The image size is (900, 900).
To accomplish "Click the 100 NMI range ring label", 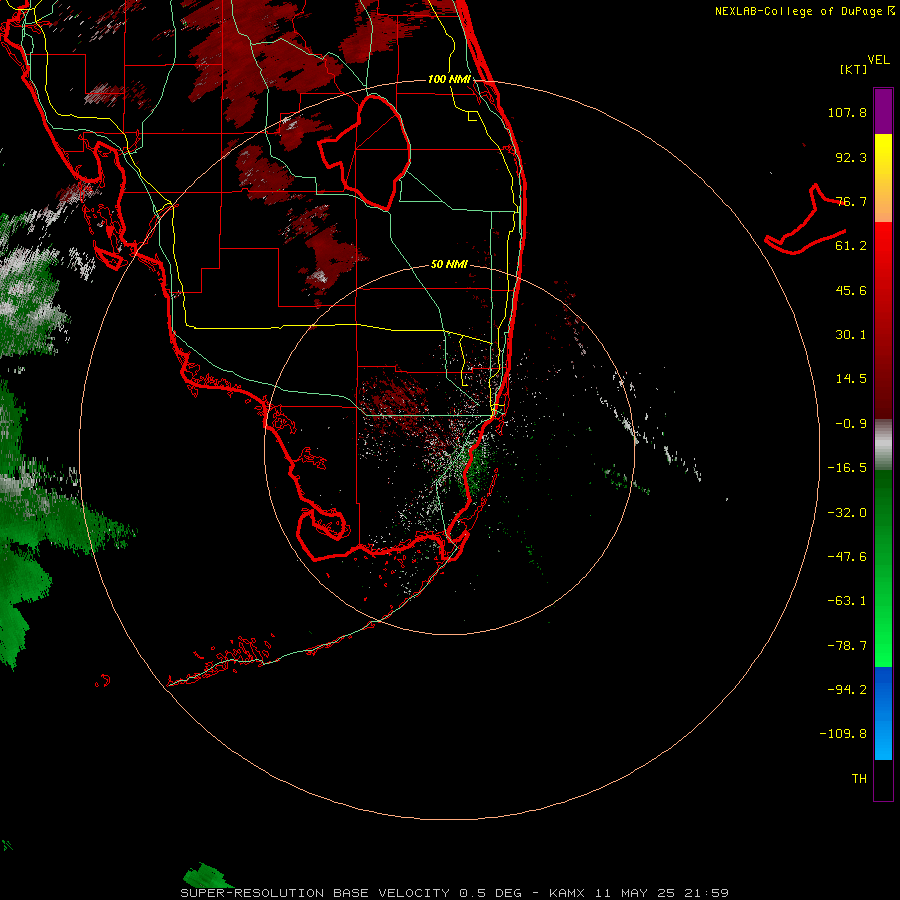I will tap(449, 79).
